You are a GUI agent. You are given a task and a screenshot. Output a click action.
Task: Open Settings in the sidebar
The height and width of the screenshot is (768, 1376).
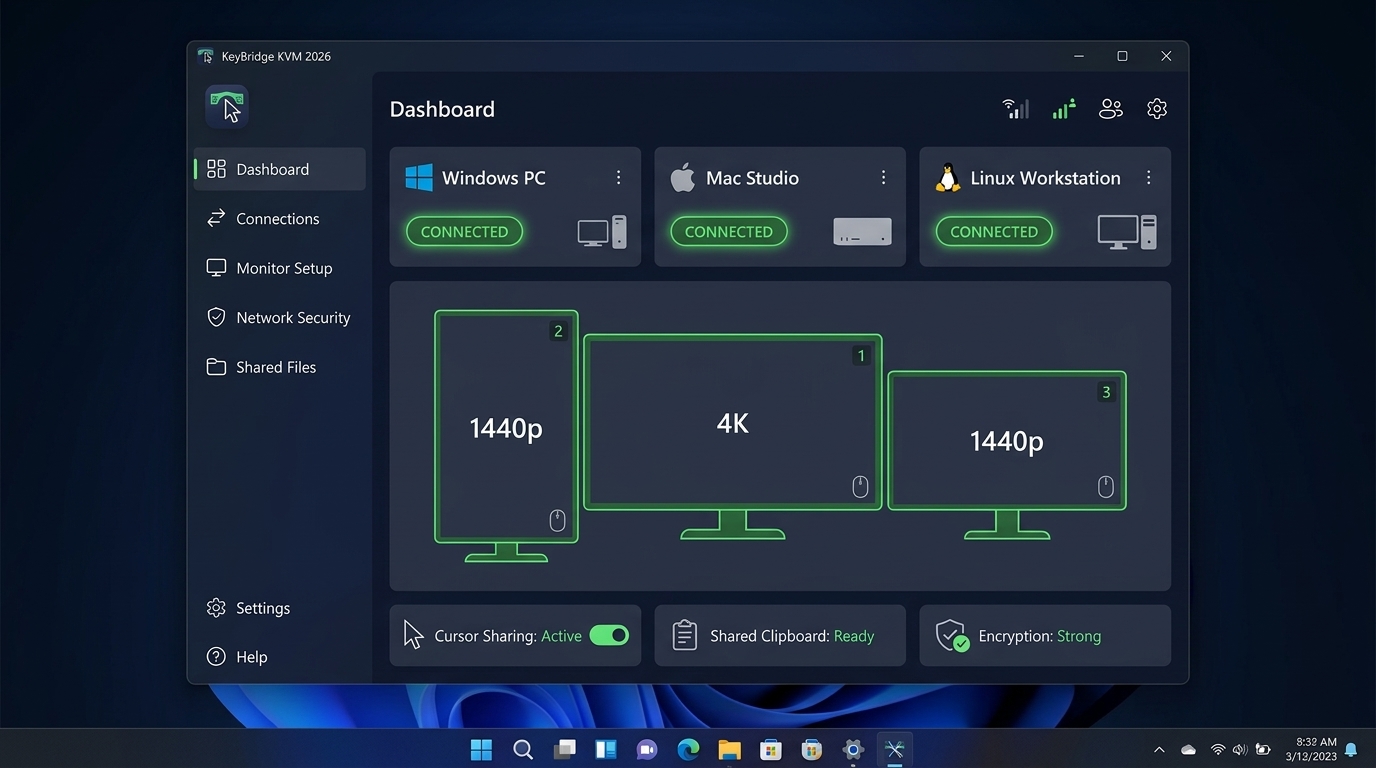(x=280, y=608)
